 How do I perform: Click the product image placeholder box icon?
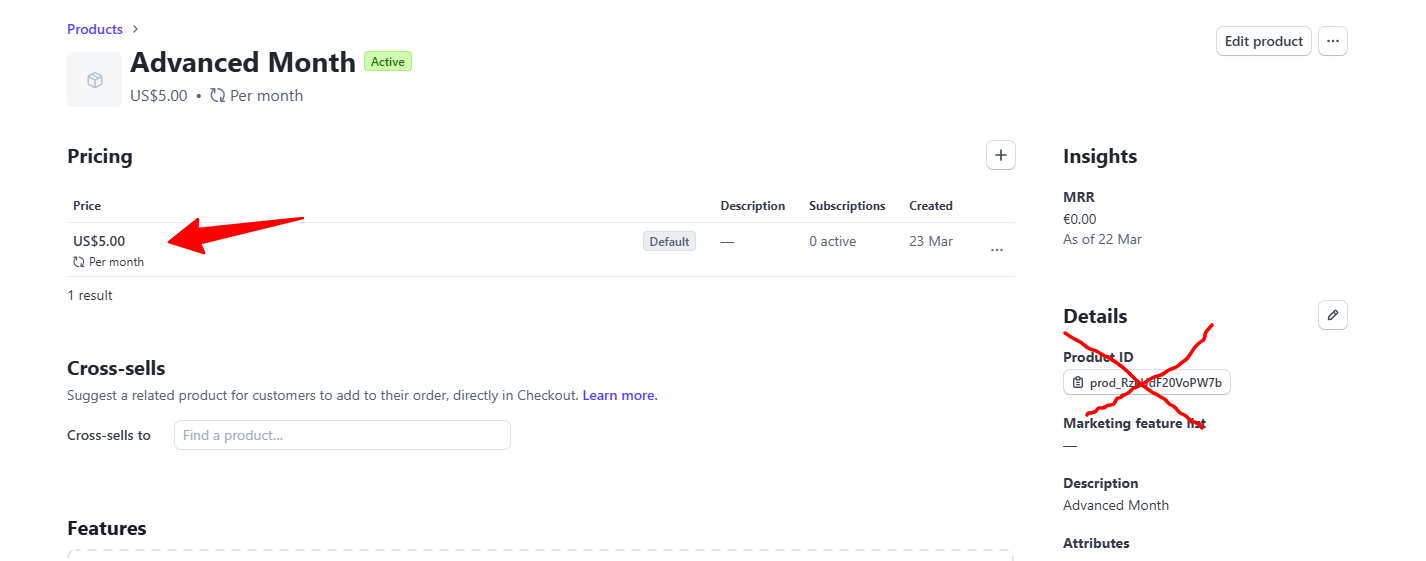pos(95,80)
